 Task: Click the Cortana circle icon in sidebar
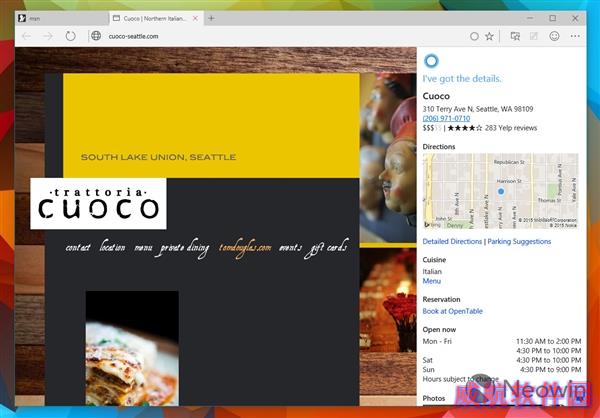pyautogui.click(x=431, y=61)
